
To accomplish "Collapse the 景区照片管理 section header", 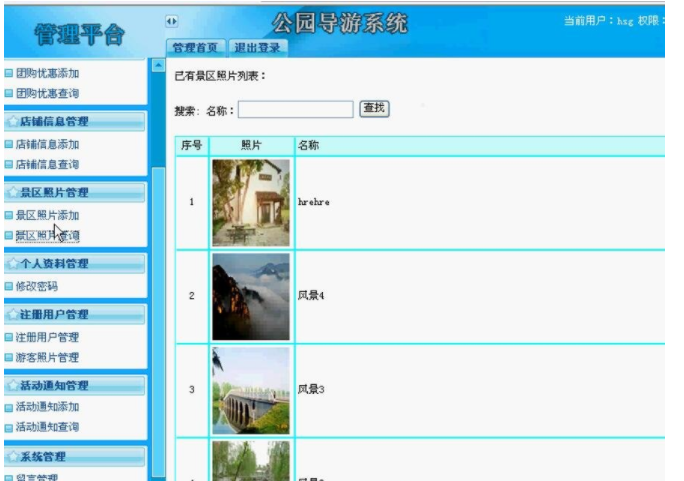I will [x=75, y=192].
